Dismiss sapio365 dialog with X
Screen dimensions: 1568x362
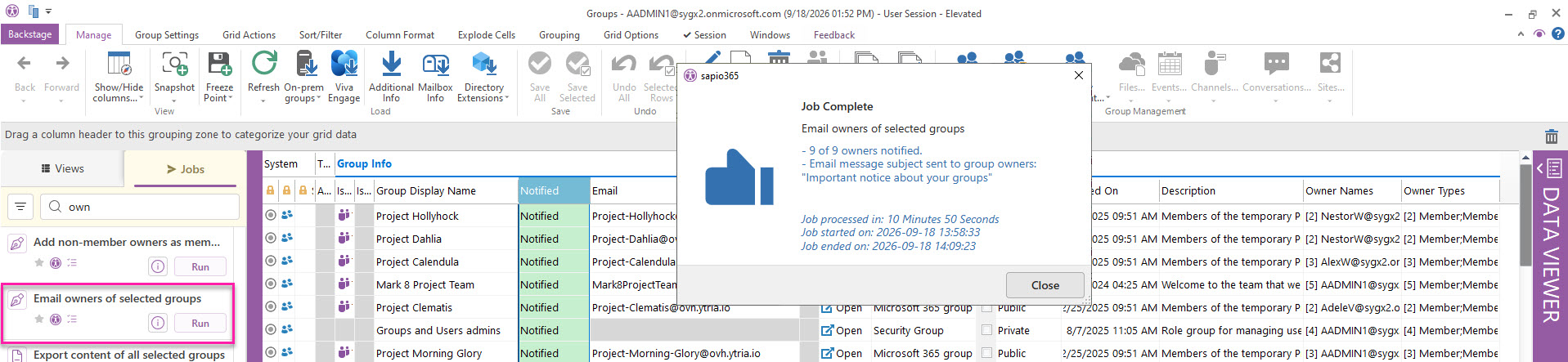1078,75
